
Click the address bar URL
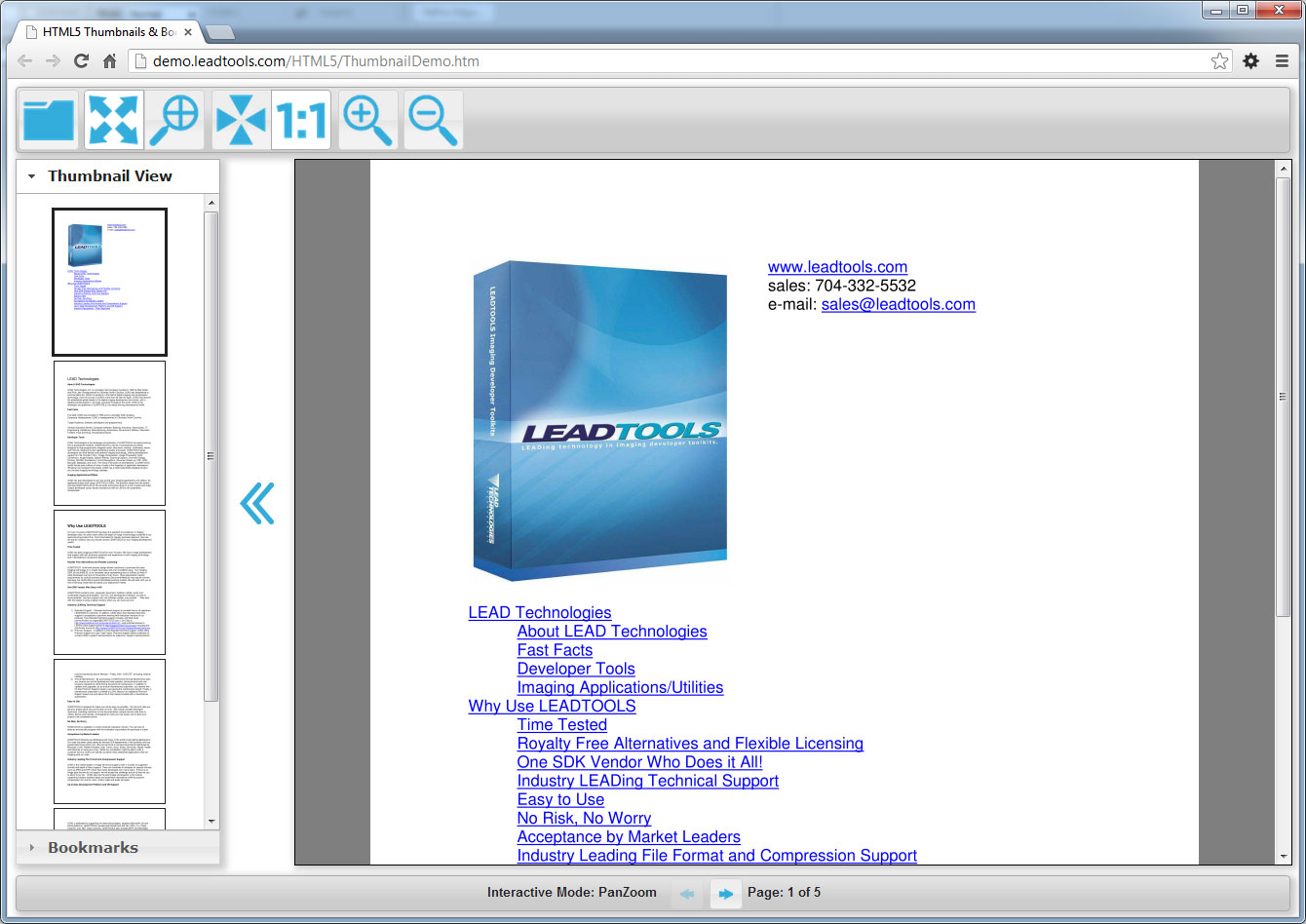[x=316, y=61]
